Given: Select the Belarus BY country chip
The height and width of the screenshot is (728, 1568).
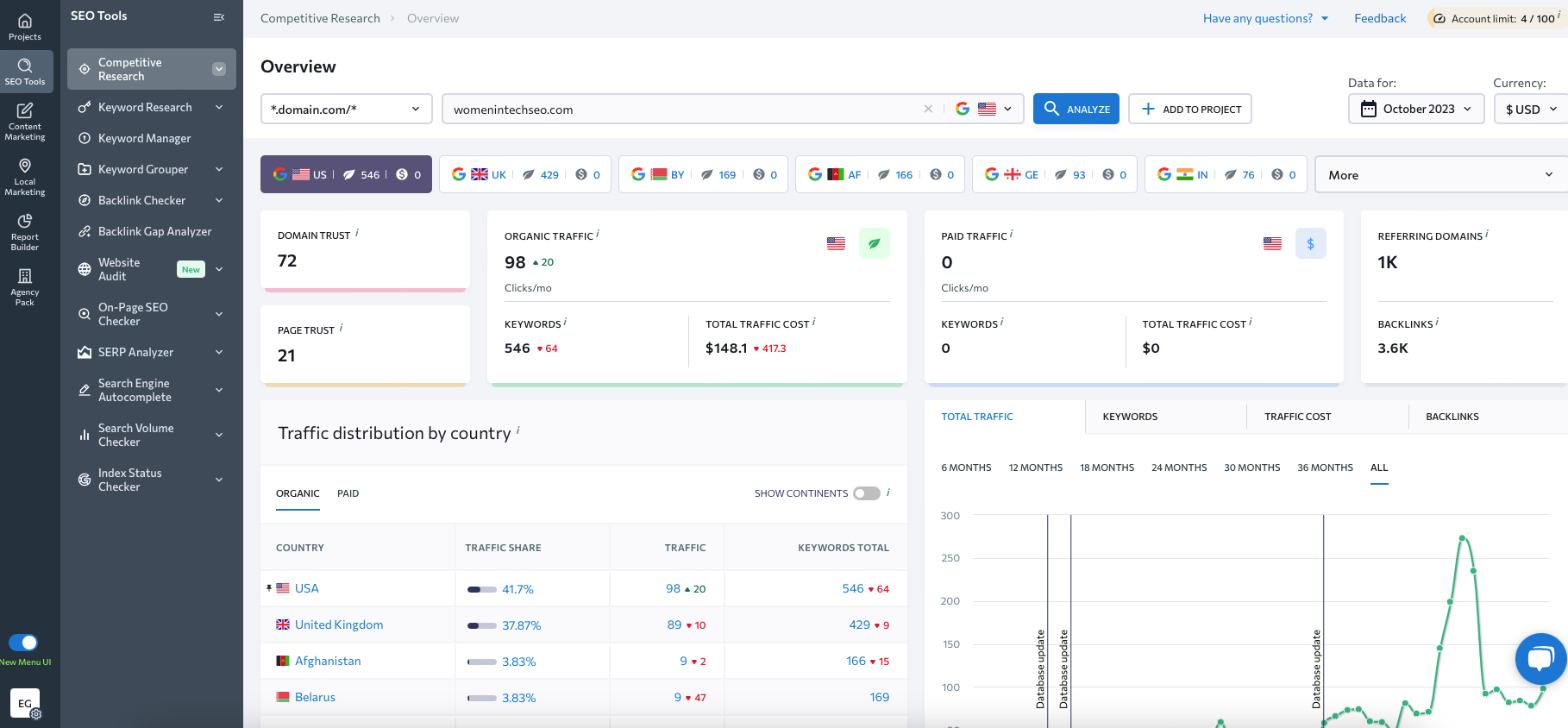Looking at the screenshot, I should click(x=703, y=174).
